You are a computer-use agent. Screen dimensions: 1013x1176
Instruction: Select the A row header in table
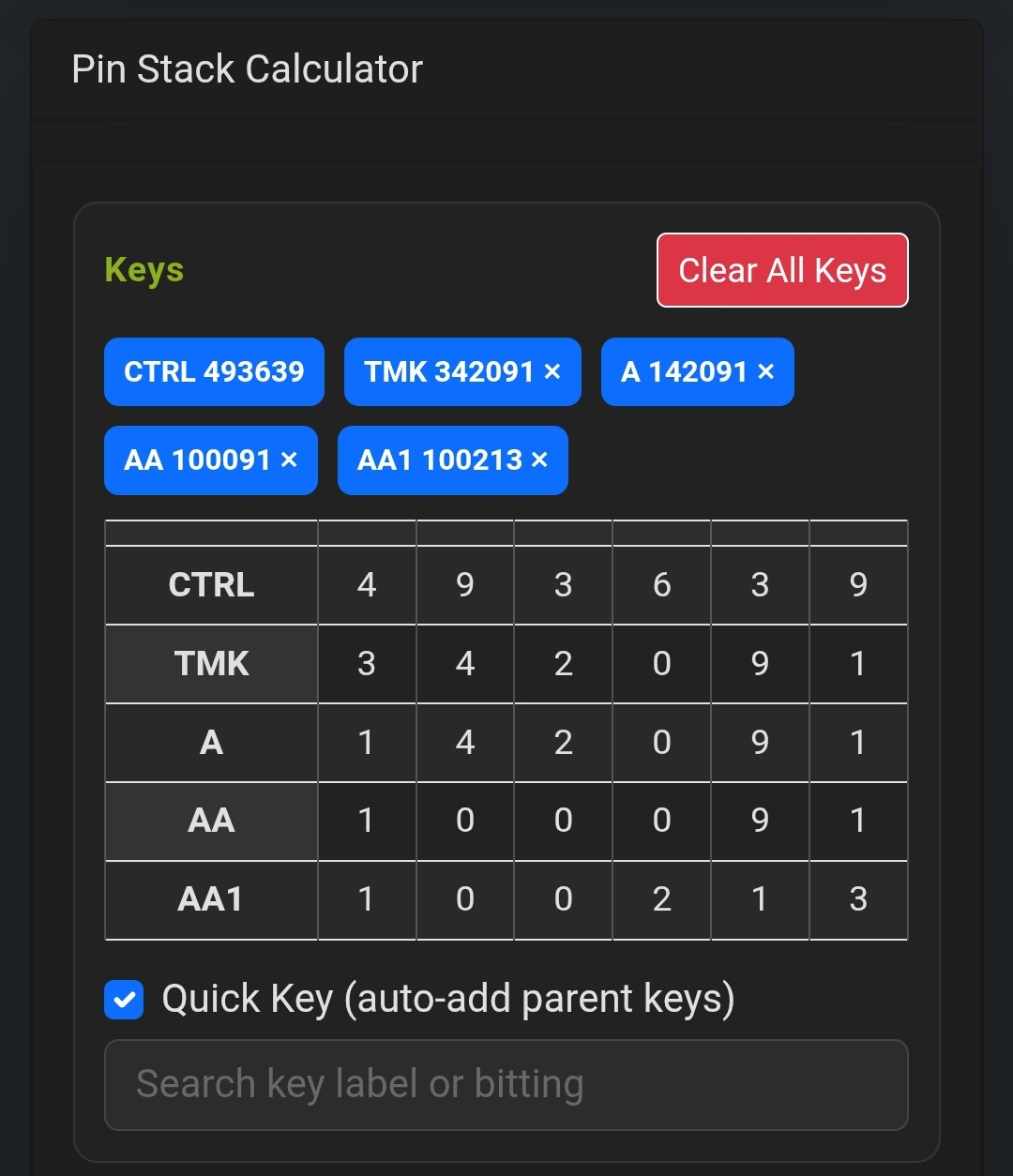click(x=211, y=743)
